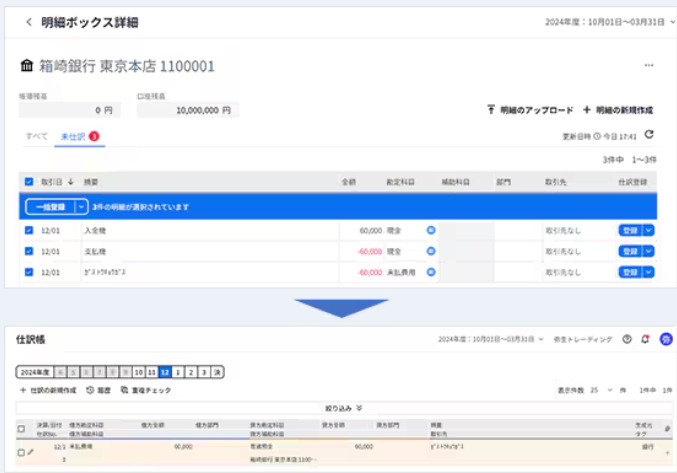Select 決 closing period in month bar
Screen dimensions: 677x473
pos(217,372)
